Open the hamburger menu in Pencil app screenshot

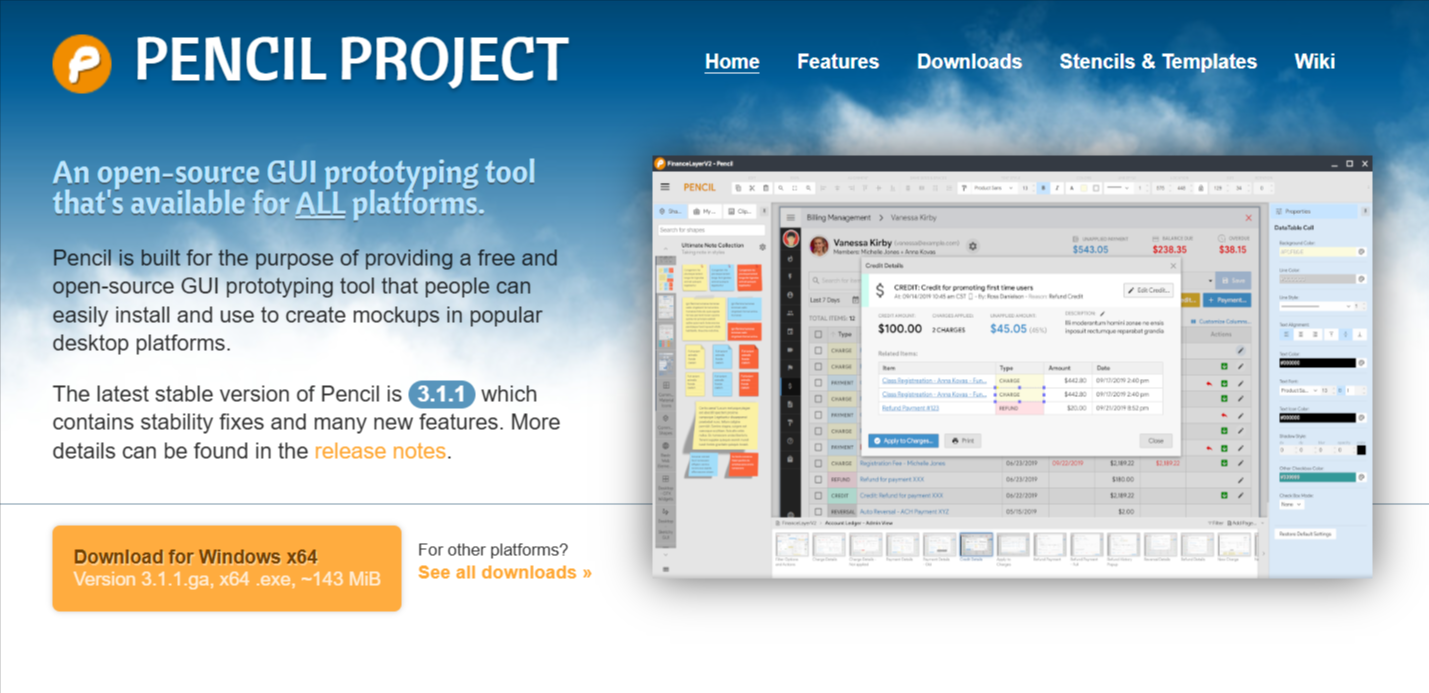pyautogui.click(x=665, y=187)
